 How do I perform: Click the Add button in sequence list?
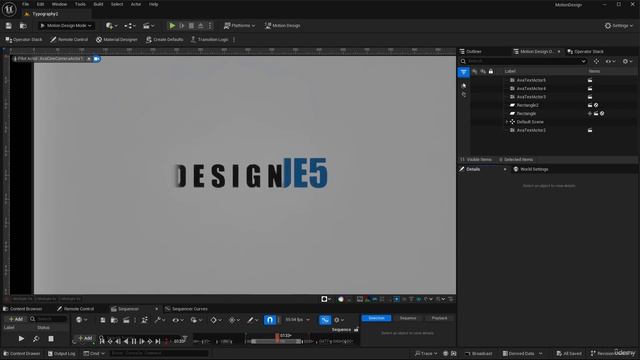[x=16, y=319]
